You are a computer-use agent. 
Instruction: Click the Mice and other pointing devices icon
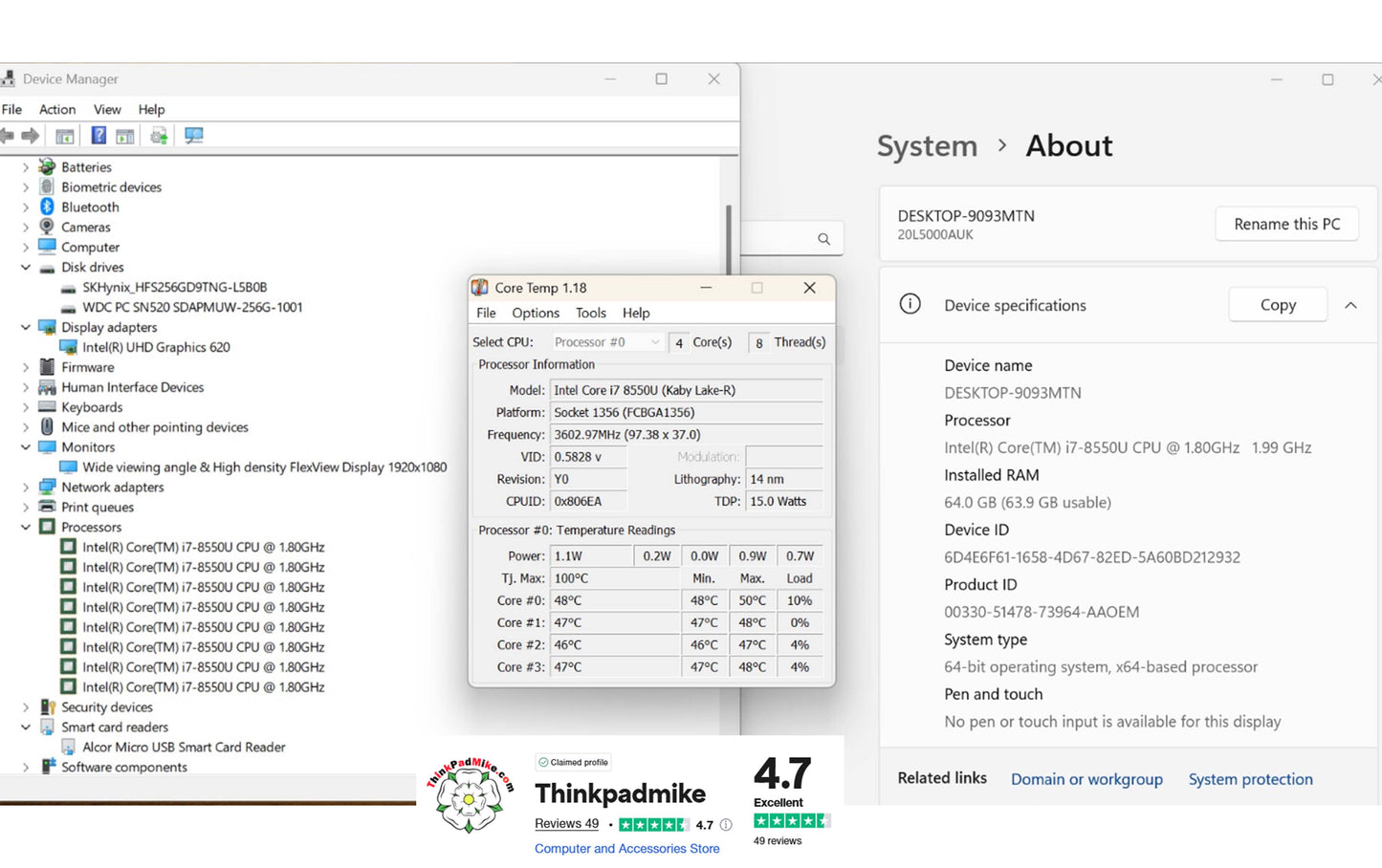47,427
